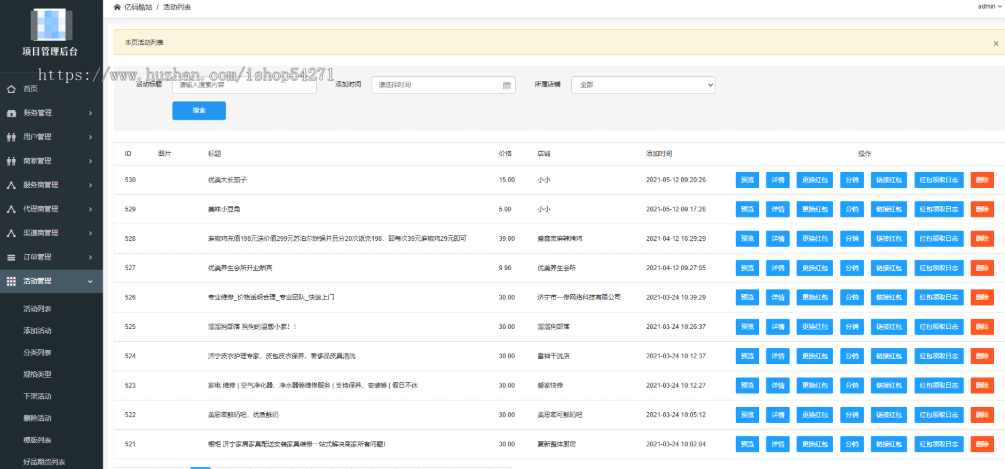1005x469 pixels.
Task: Click the 活动列表 breadcrumb text
Action: click(x=177, y=7)
